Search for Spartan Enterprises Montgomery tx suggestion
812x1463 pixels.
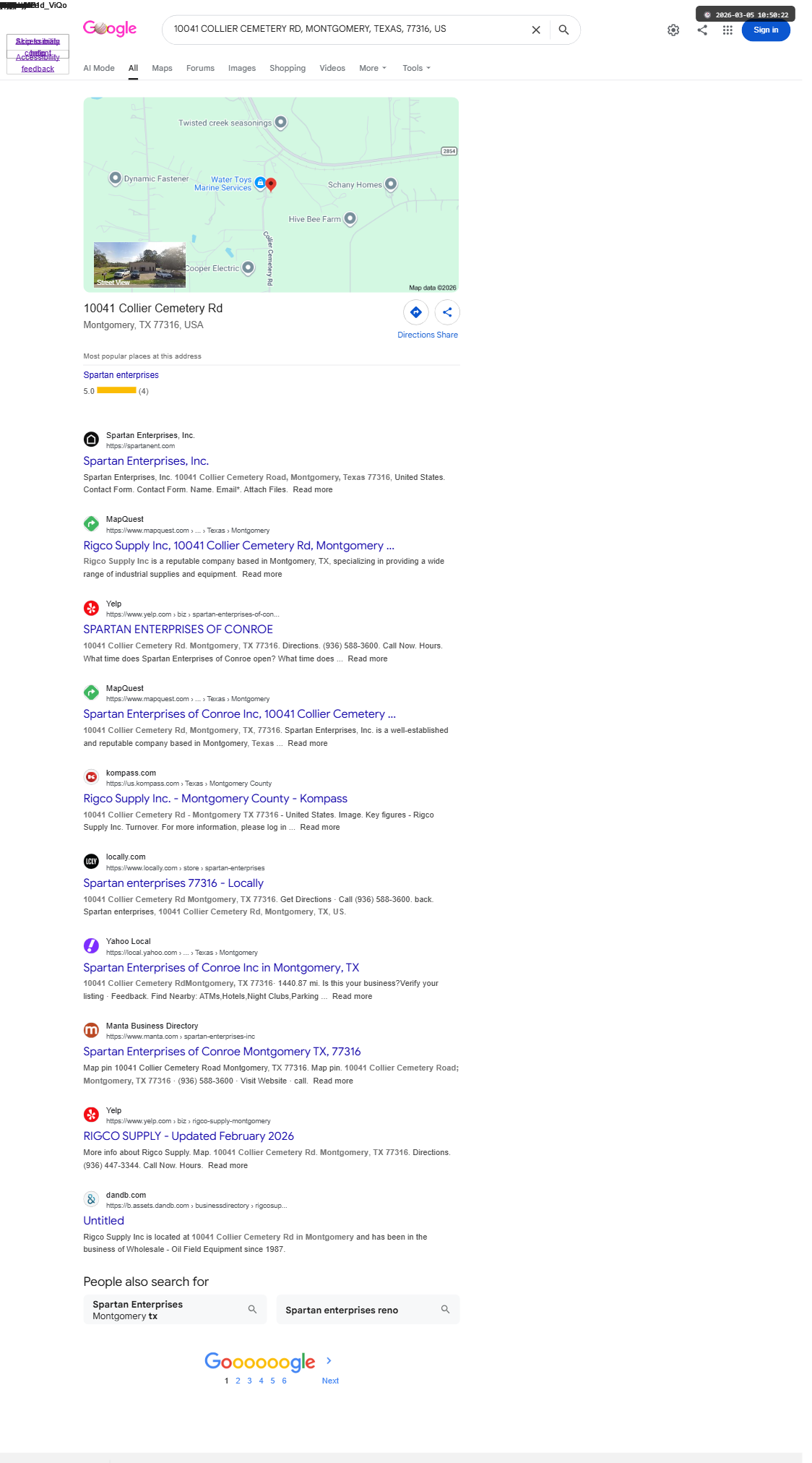pyautogui.click(x=175, y=1310)
